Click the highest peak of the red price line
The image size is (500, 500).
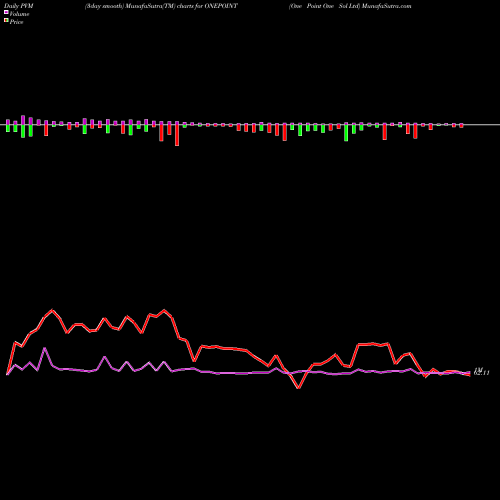tap(52, 310)
